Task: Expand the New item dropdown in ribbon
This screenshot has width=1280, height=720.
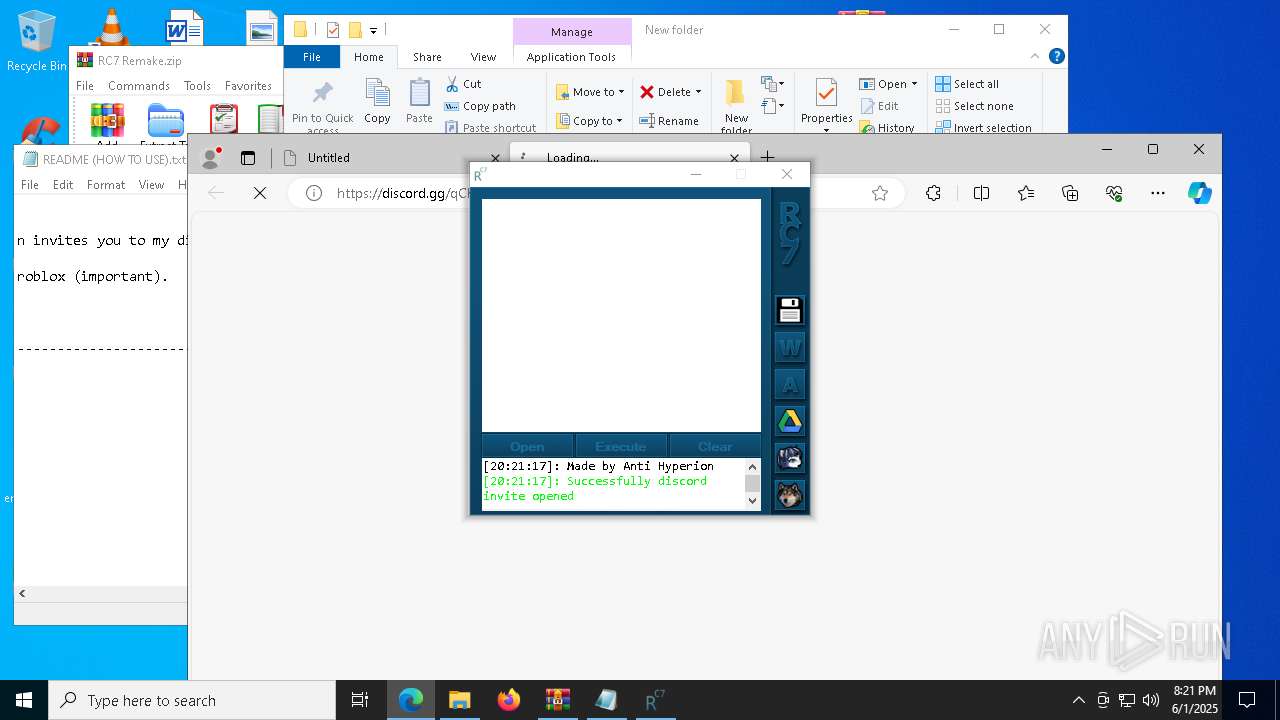Action: click(773, 84)
